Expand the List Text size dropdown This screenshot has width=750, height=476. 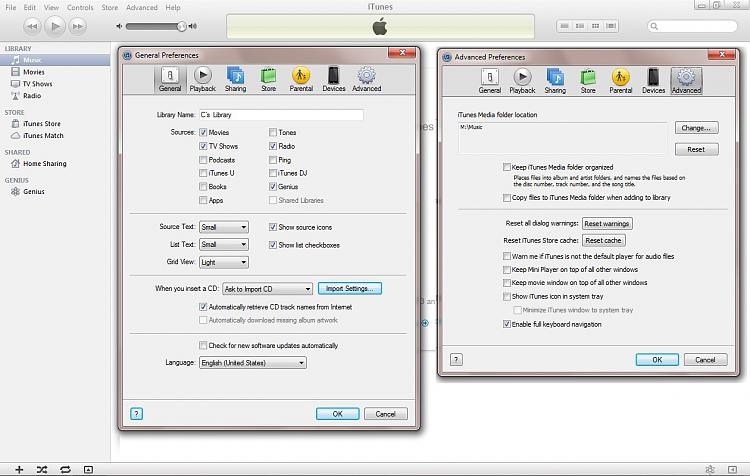point(224,244)
